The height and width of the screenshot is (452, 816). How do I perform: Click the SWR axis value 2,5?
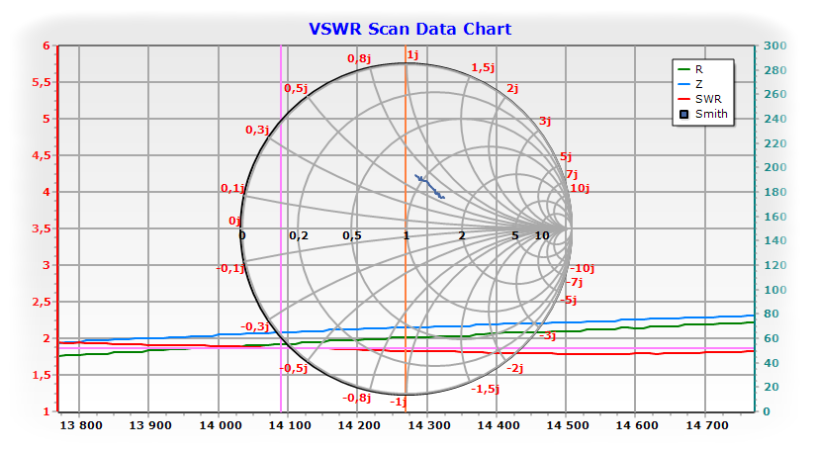point(42,302)
